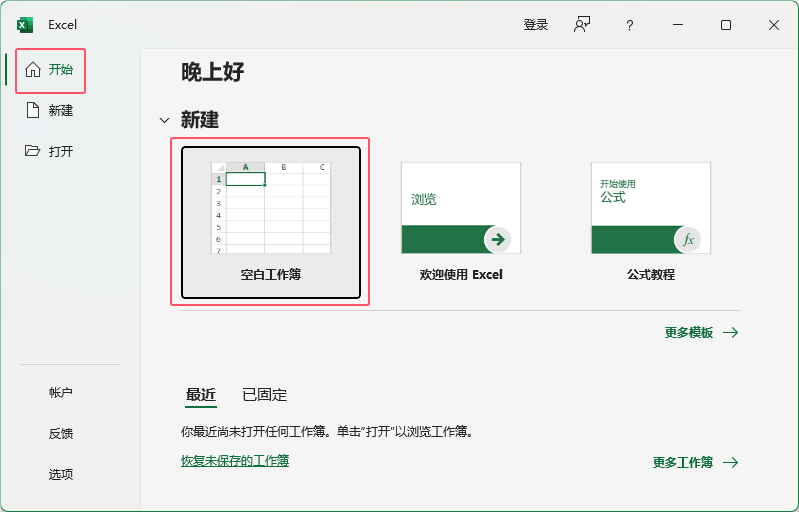The width and height of the screenshot is (799, 512).
Task: Close the Excel window
Action: click(x=774, y=25)
